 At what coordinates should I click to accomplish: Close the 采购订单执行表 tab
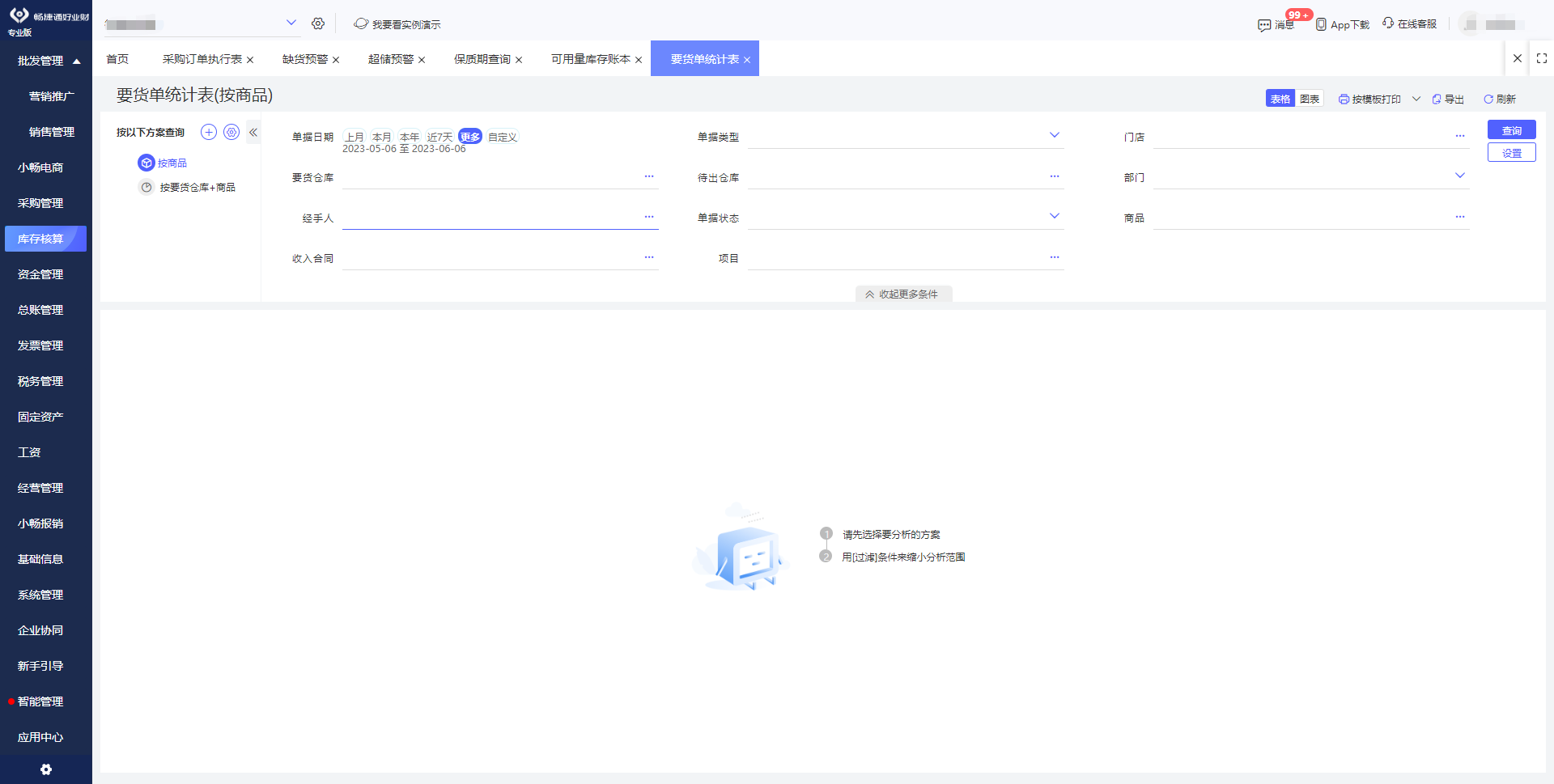pyautogui.click(x=250, y=60)
